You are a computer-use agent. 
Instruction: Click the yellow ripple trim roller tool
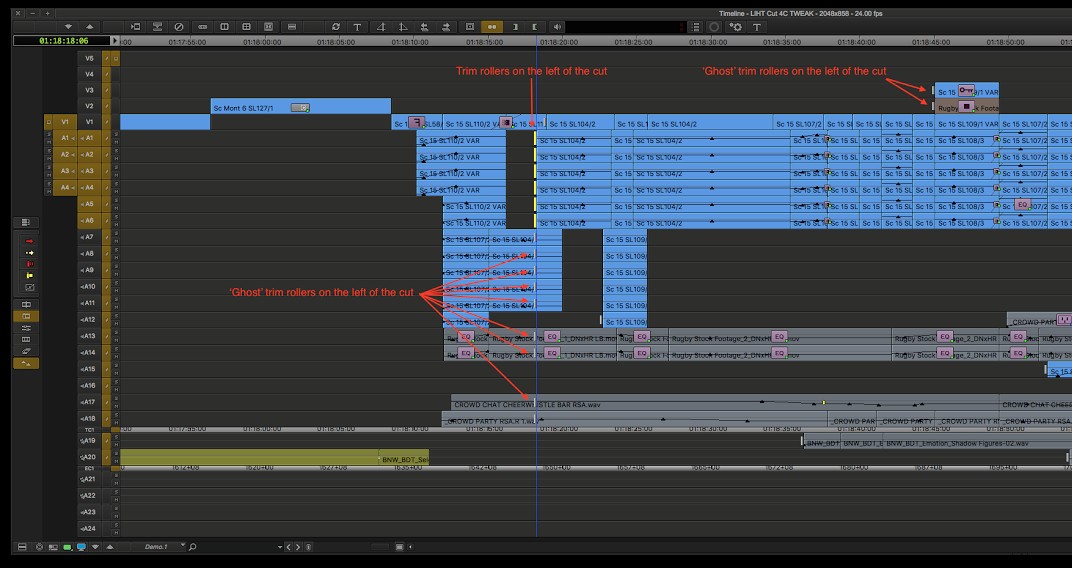(x=29, y=275)
